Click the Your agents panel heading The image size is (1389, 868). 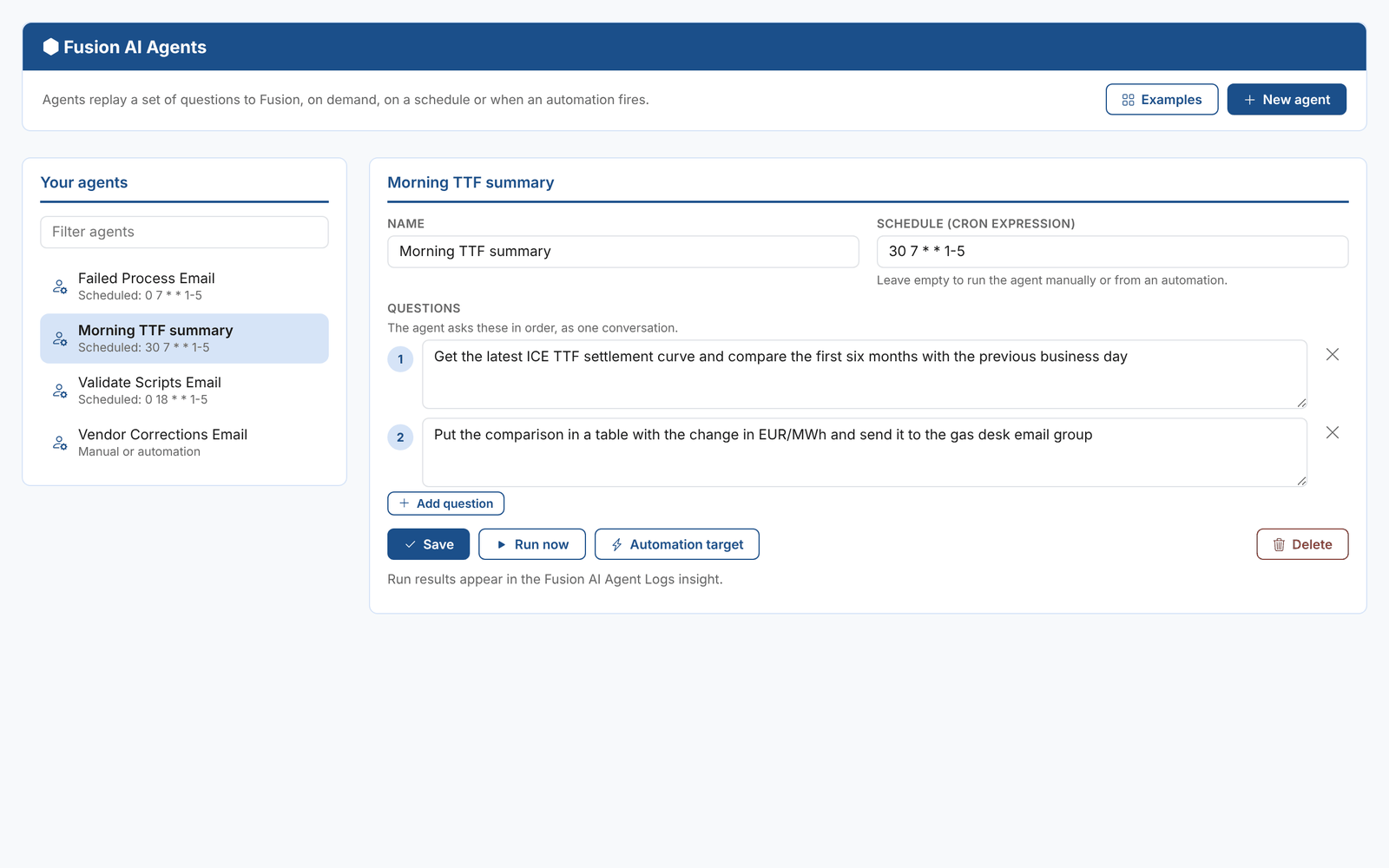[x=84, y=182]
